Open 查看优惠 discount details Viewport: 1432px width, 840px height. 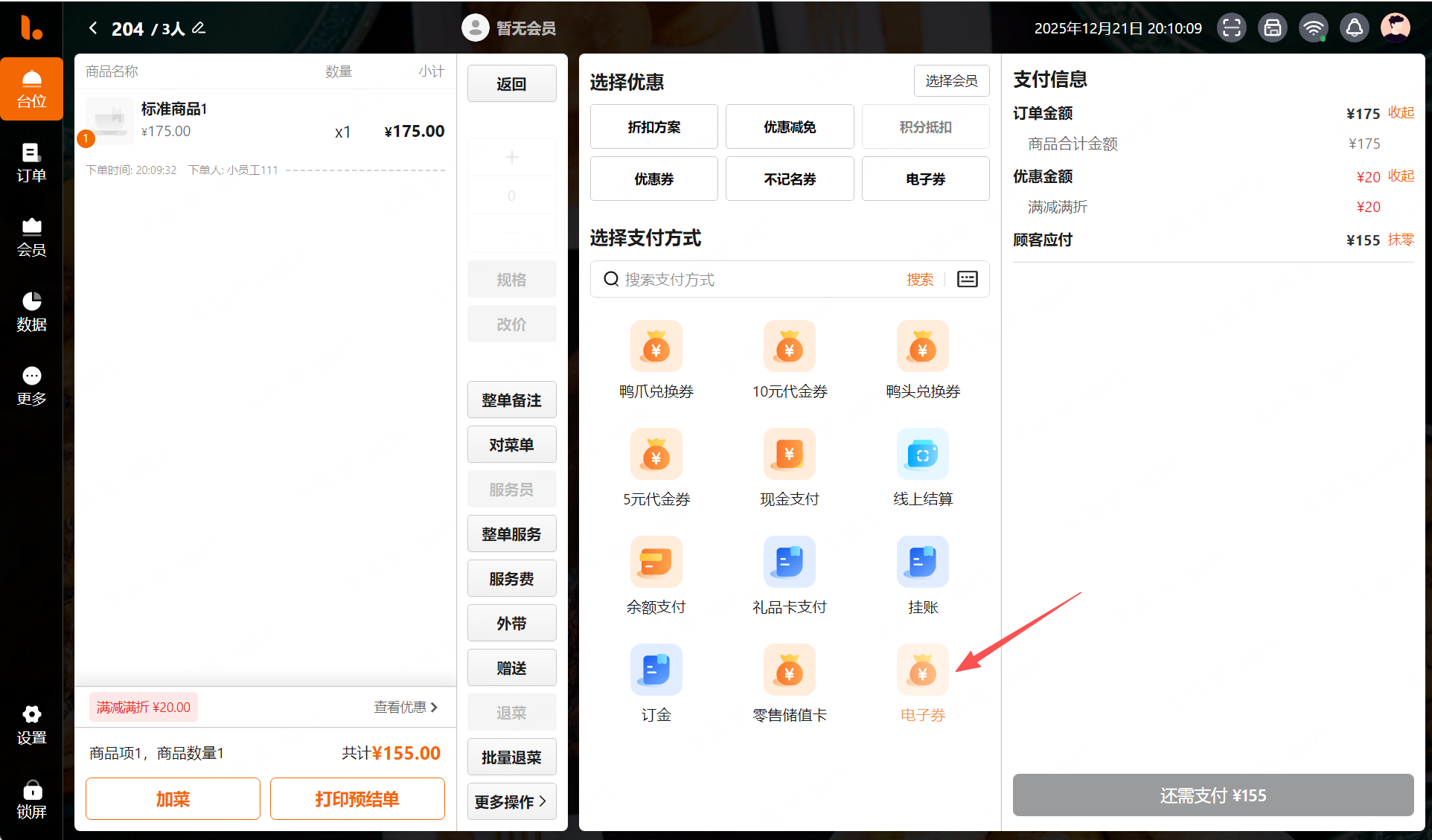[x=406, y=707]
